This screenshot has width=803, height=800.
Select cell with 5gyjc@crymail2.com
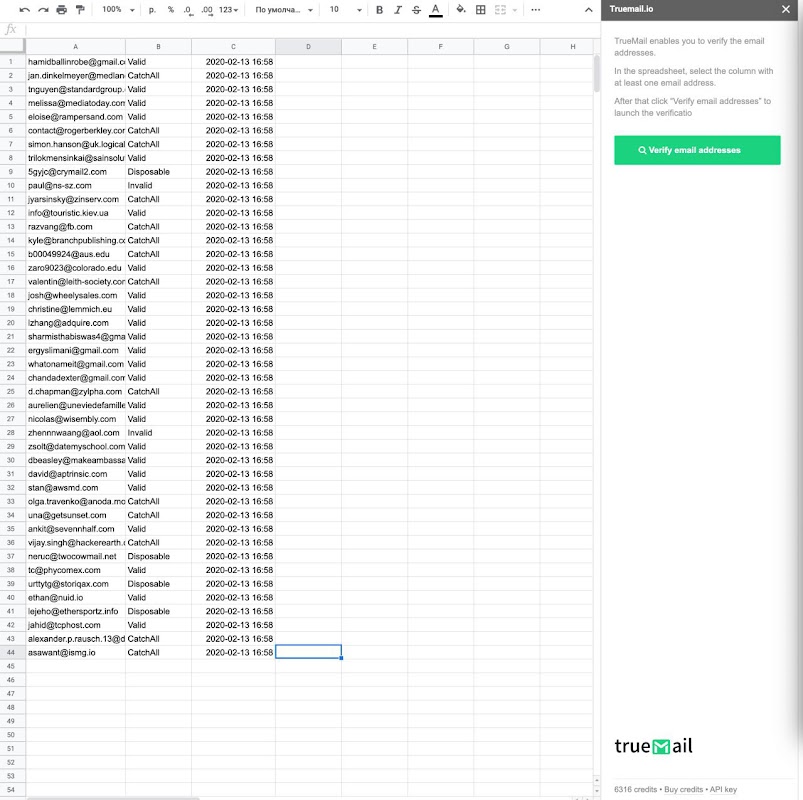pos(75,172)
